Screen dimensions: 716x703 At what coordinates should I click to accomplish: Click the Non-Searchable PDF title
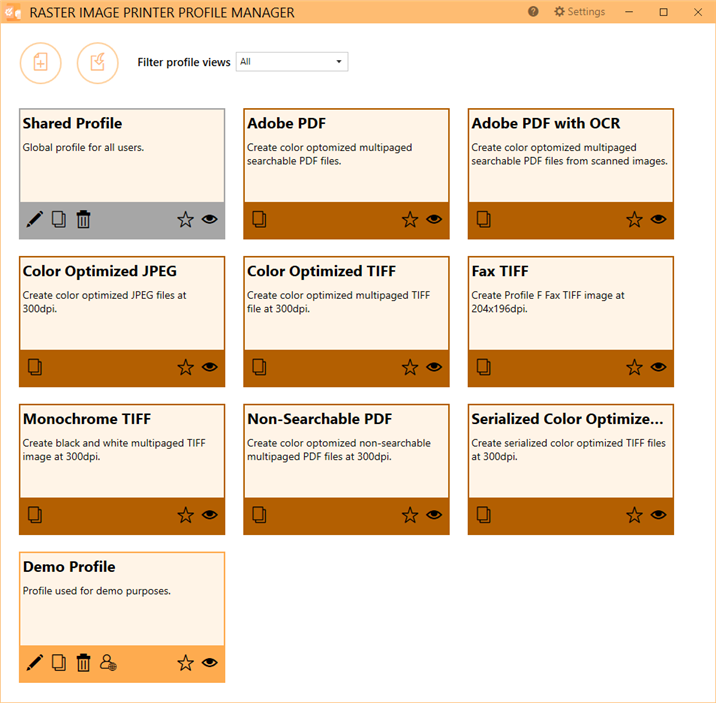[320, 419]
